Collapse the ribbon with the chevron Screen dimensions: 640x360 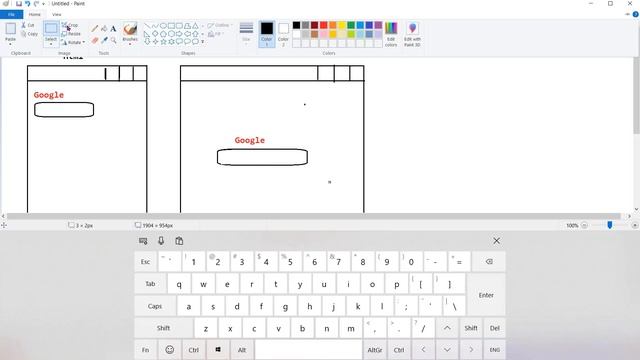pos(628,14)
